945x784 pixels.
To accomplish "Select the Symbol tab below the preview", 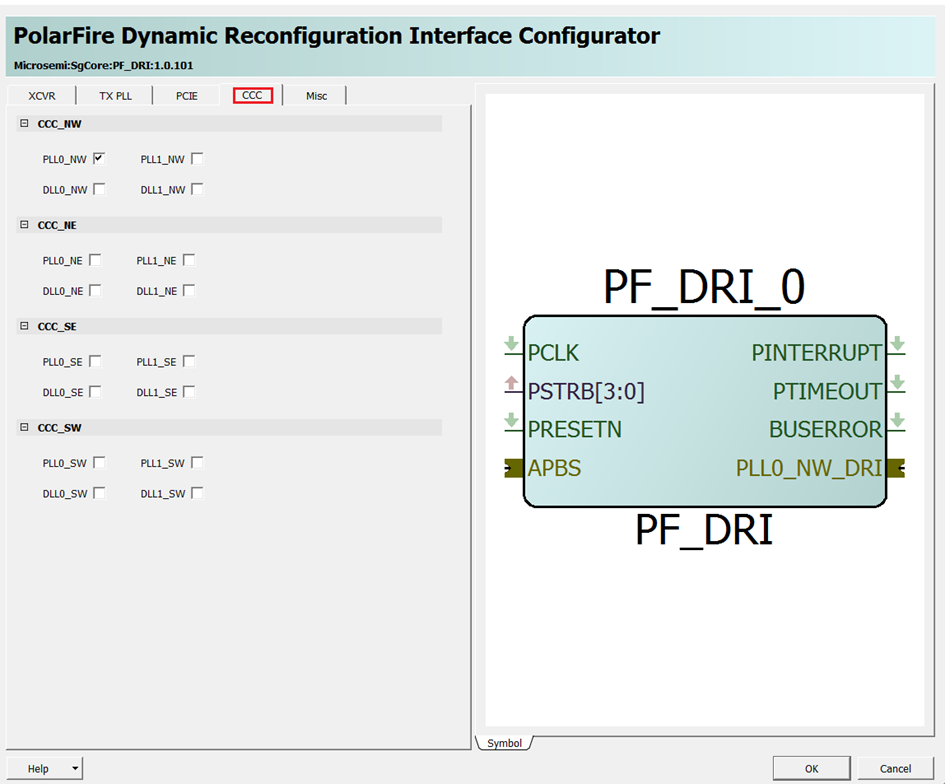I will (x=504, y=743).
